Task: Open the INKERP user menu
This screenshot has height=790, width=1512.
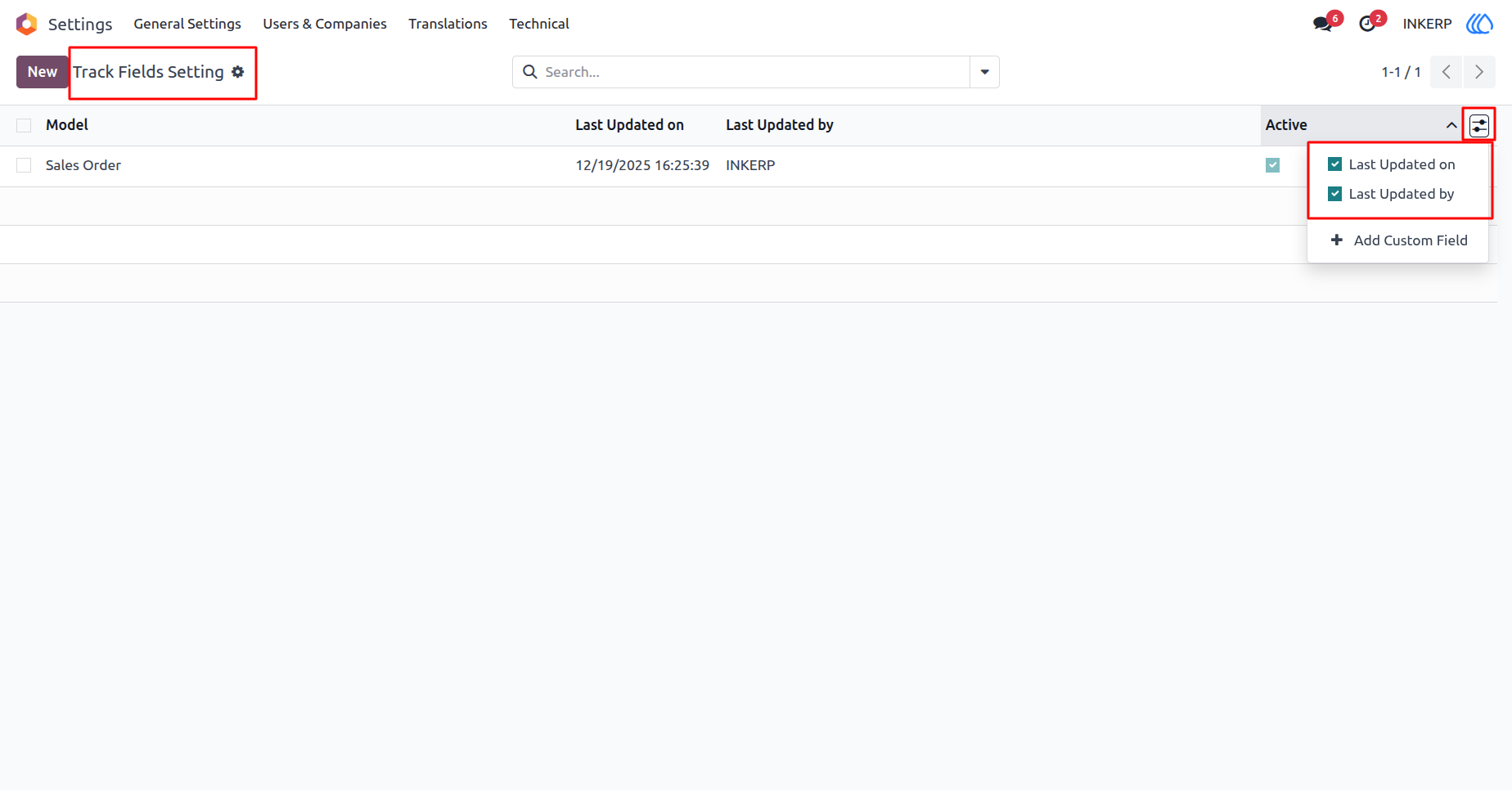Action: coord(1427,24)
